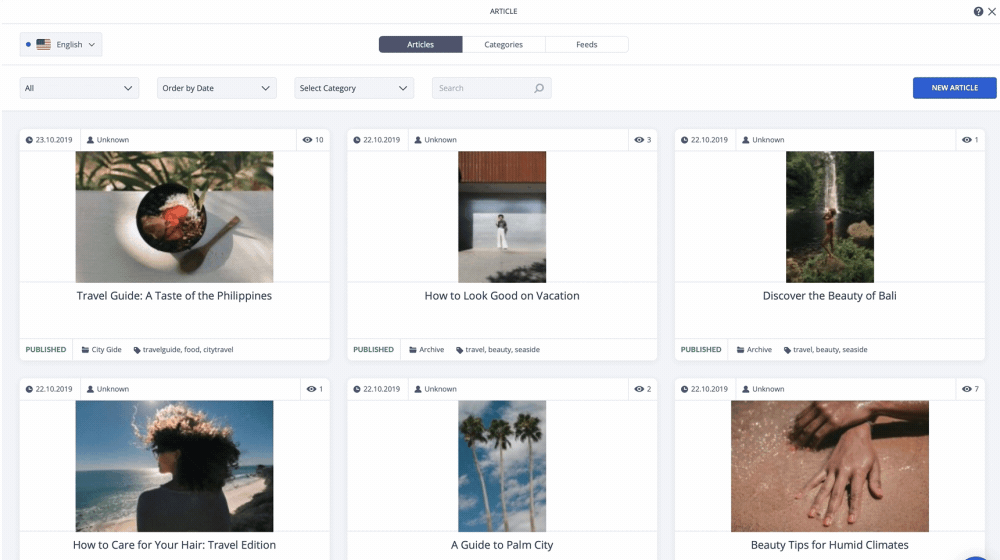This screenshot has height=560, width=1000.
Task: Open the Order by Date dropdown
Action: point(216,88)
